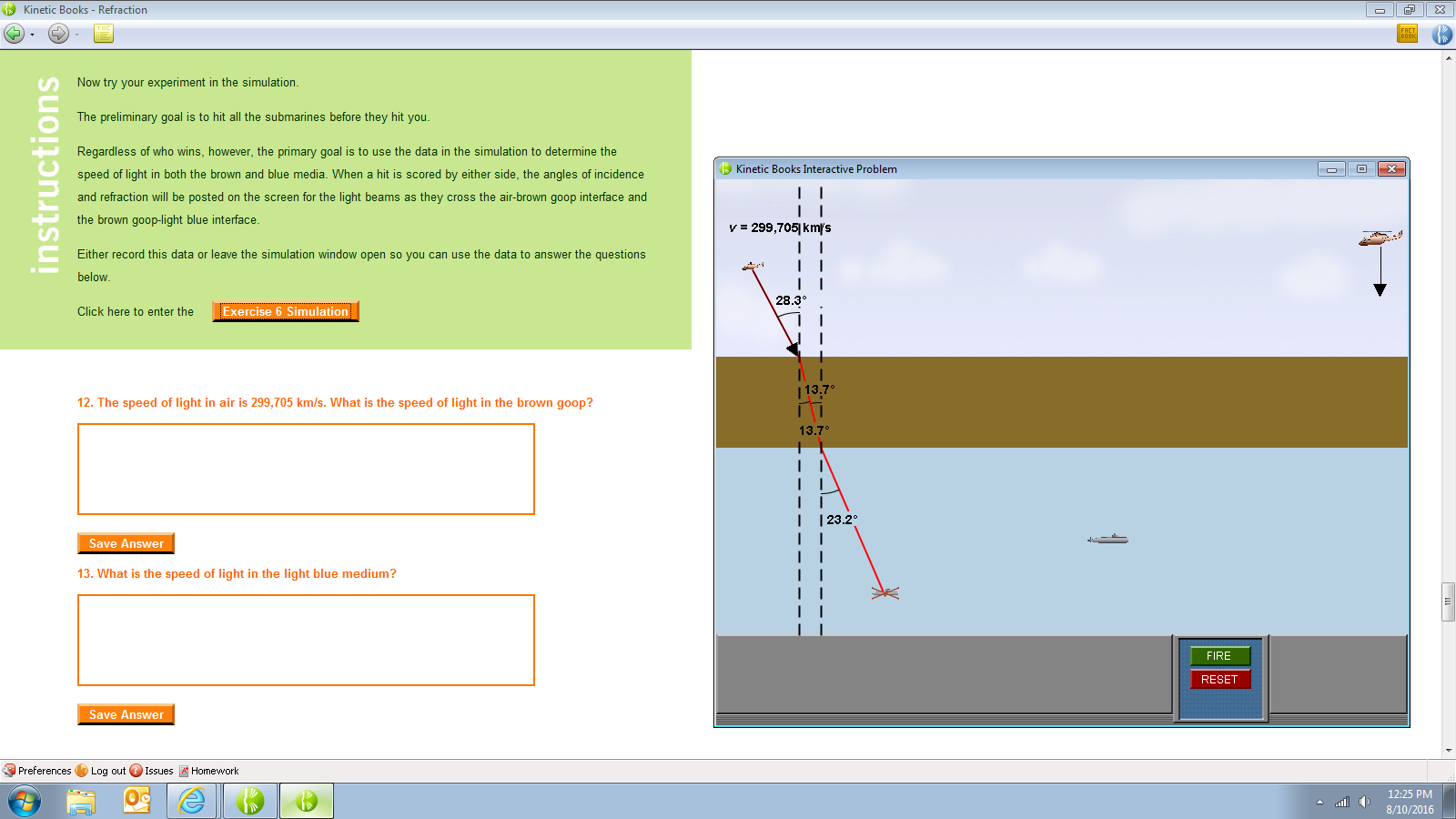Screen dimensions: 1456x819
Task: Click the network signal tray icon
Action: click(1342, 802)
